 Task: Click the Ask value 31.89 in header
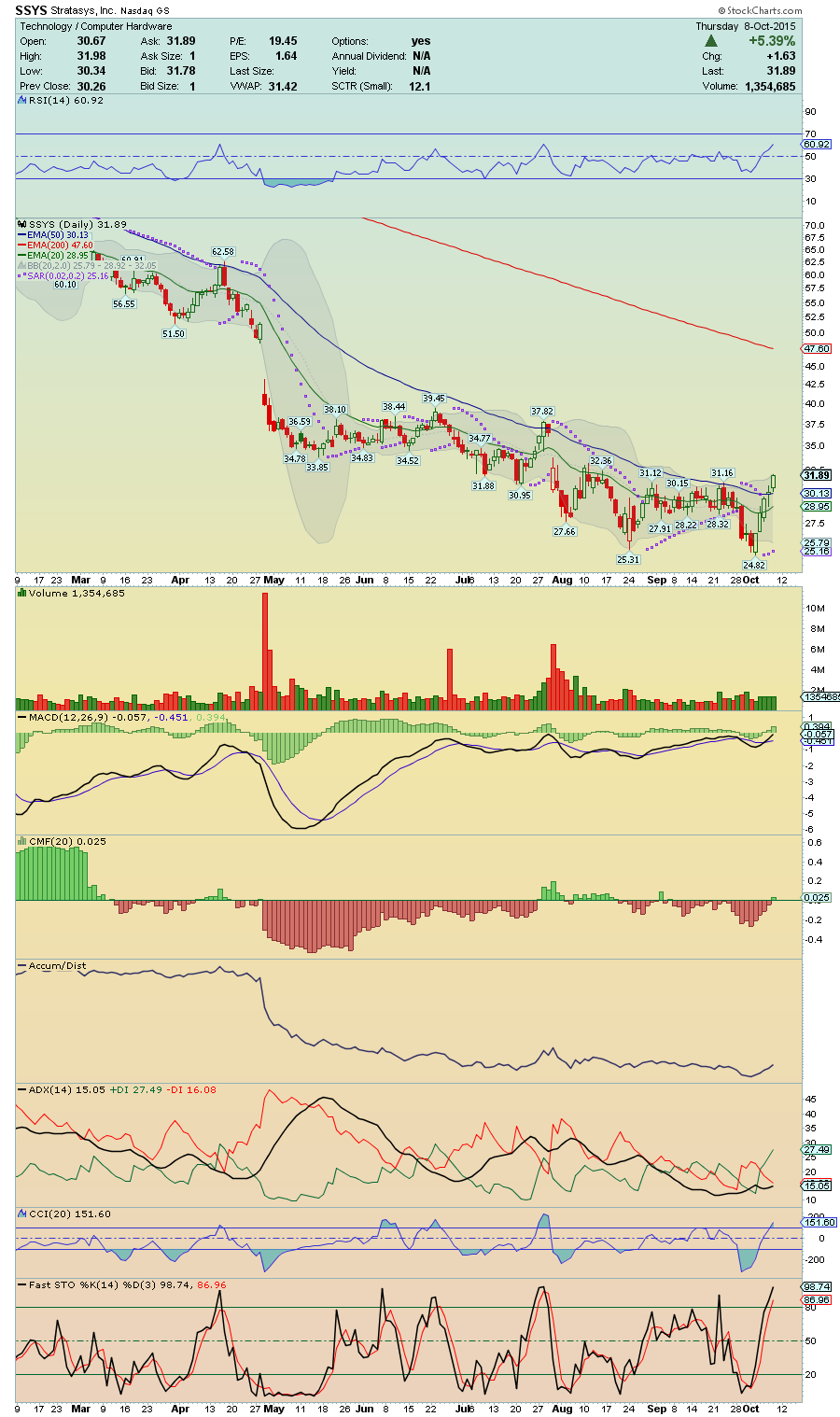coord(181,41)
